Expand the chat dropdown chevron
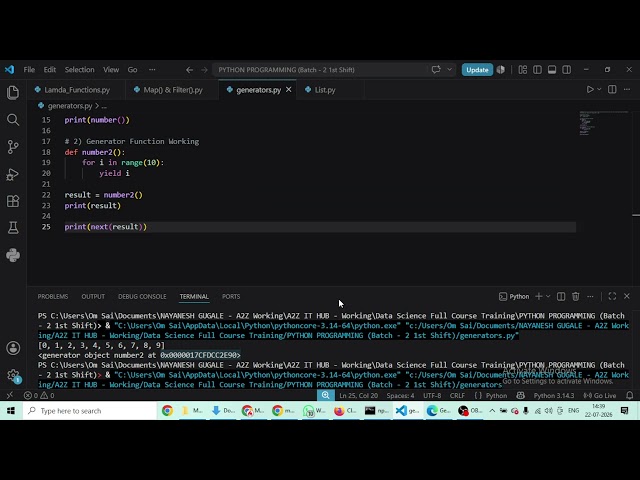The height and width of the screenshot is (480, 640). coord(449,69)
